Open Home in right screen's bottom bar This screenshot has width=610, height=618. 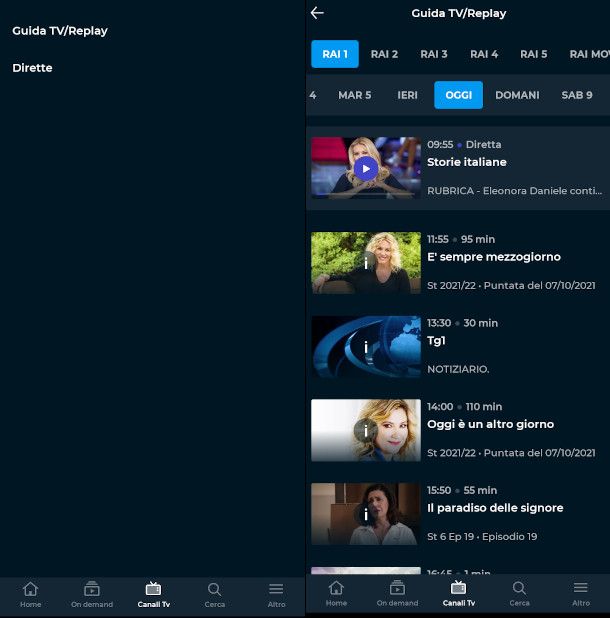[336, 594]
